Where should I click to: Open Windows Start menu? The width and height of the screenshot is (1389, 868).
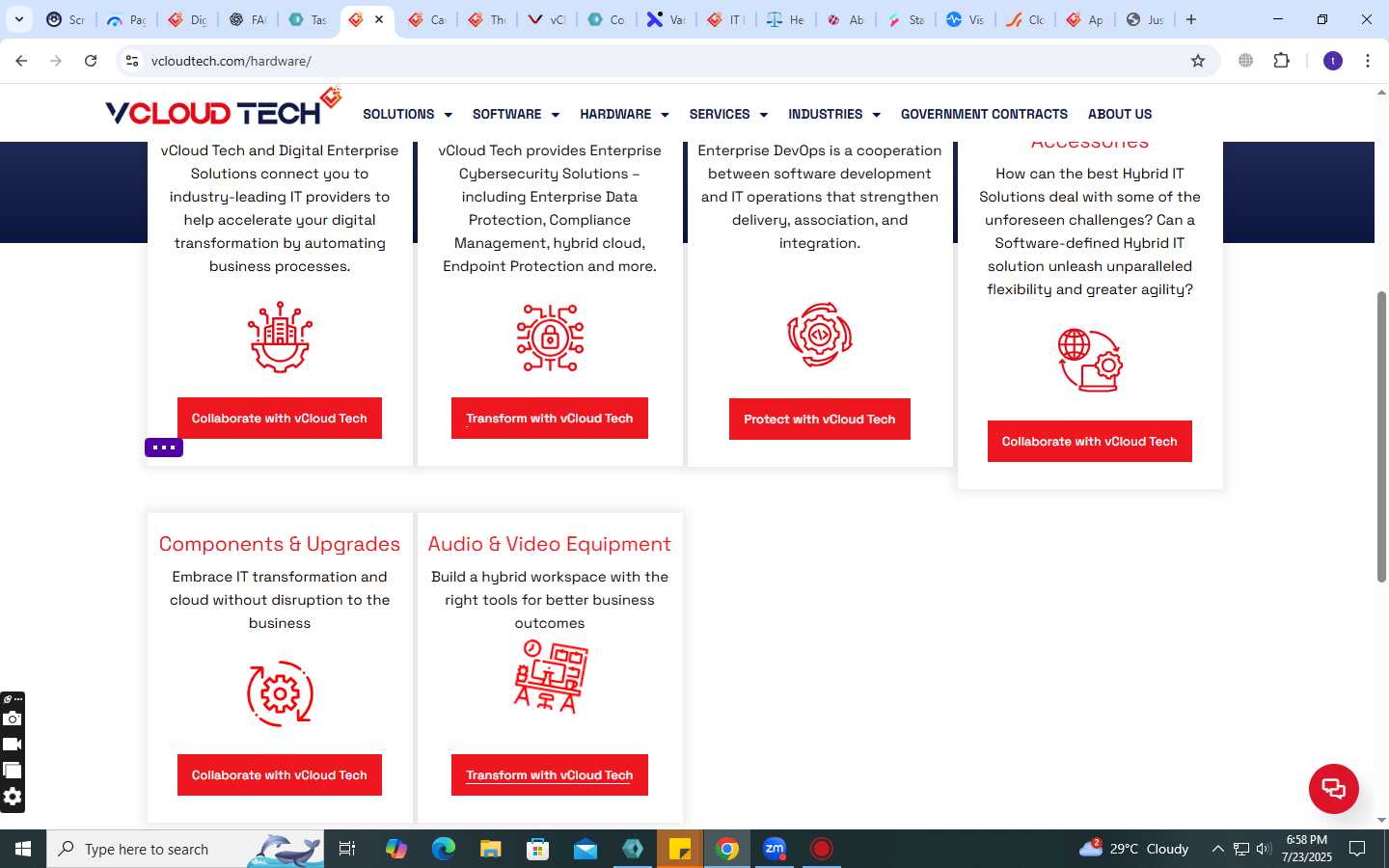click(x=23, y=849)
